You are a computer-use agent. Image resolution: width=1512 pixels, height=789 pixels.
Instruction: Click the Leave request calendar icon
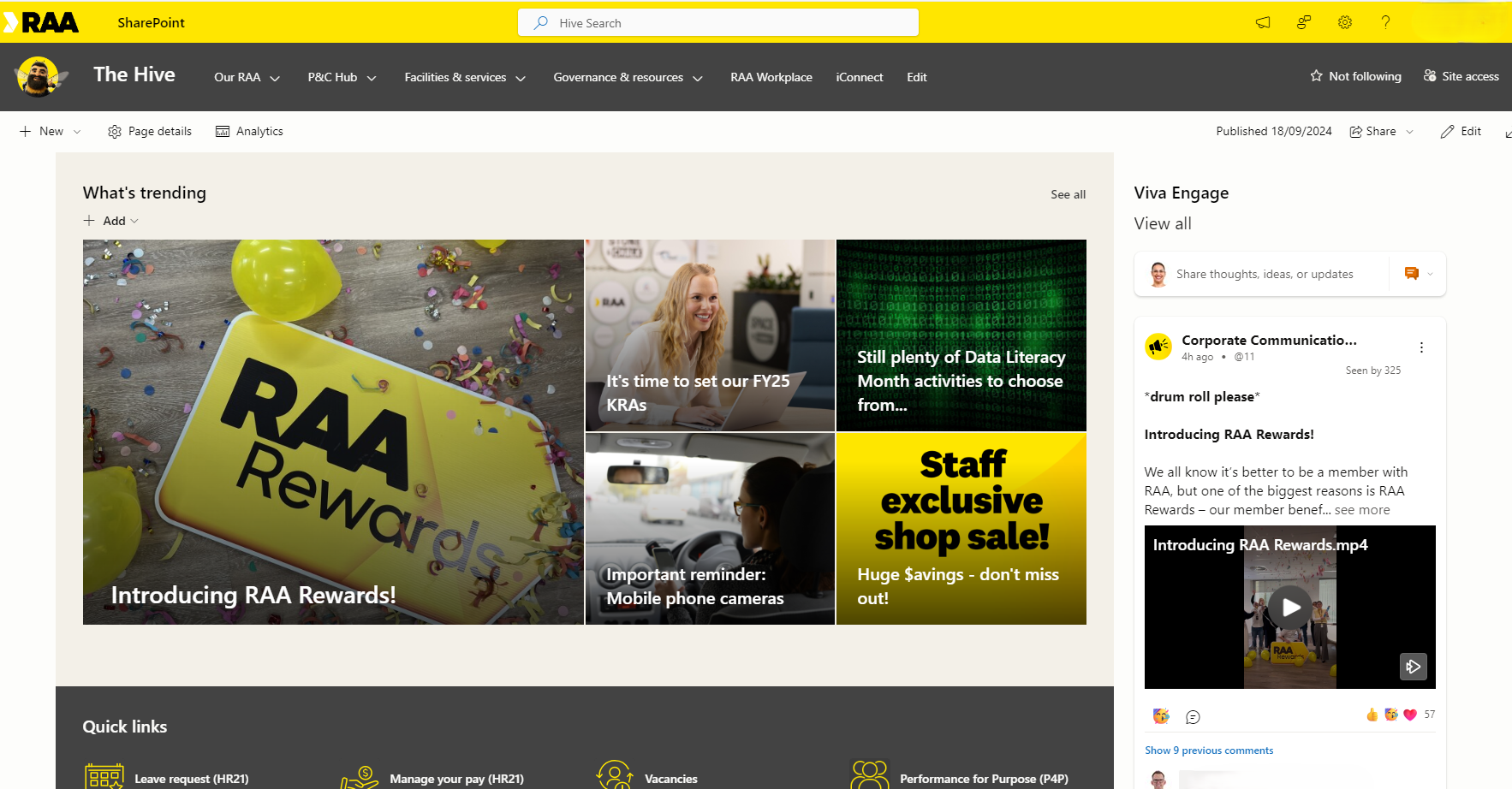coord(104,777)
